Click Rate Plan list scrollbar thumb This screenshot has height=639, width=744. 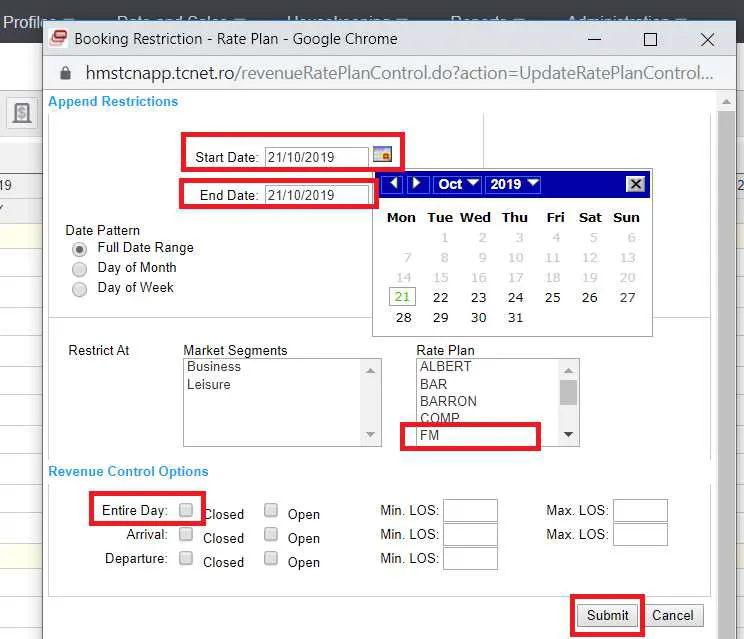point(568,392)
